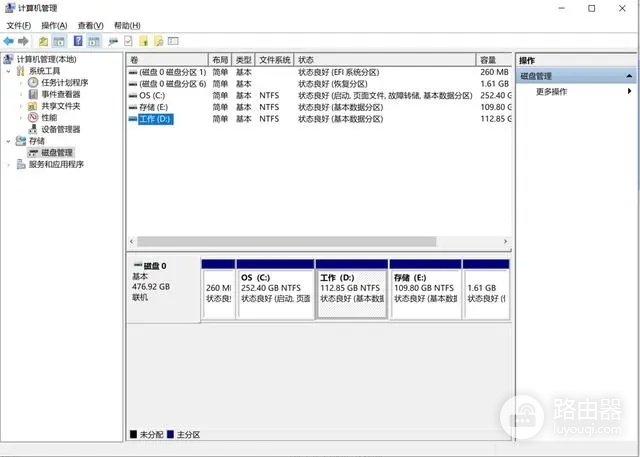This screenshot has height=457, width=640.
Task: Collapse the System Tools (系统工具) node
Action: tap(9, 71)
